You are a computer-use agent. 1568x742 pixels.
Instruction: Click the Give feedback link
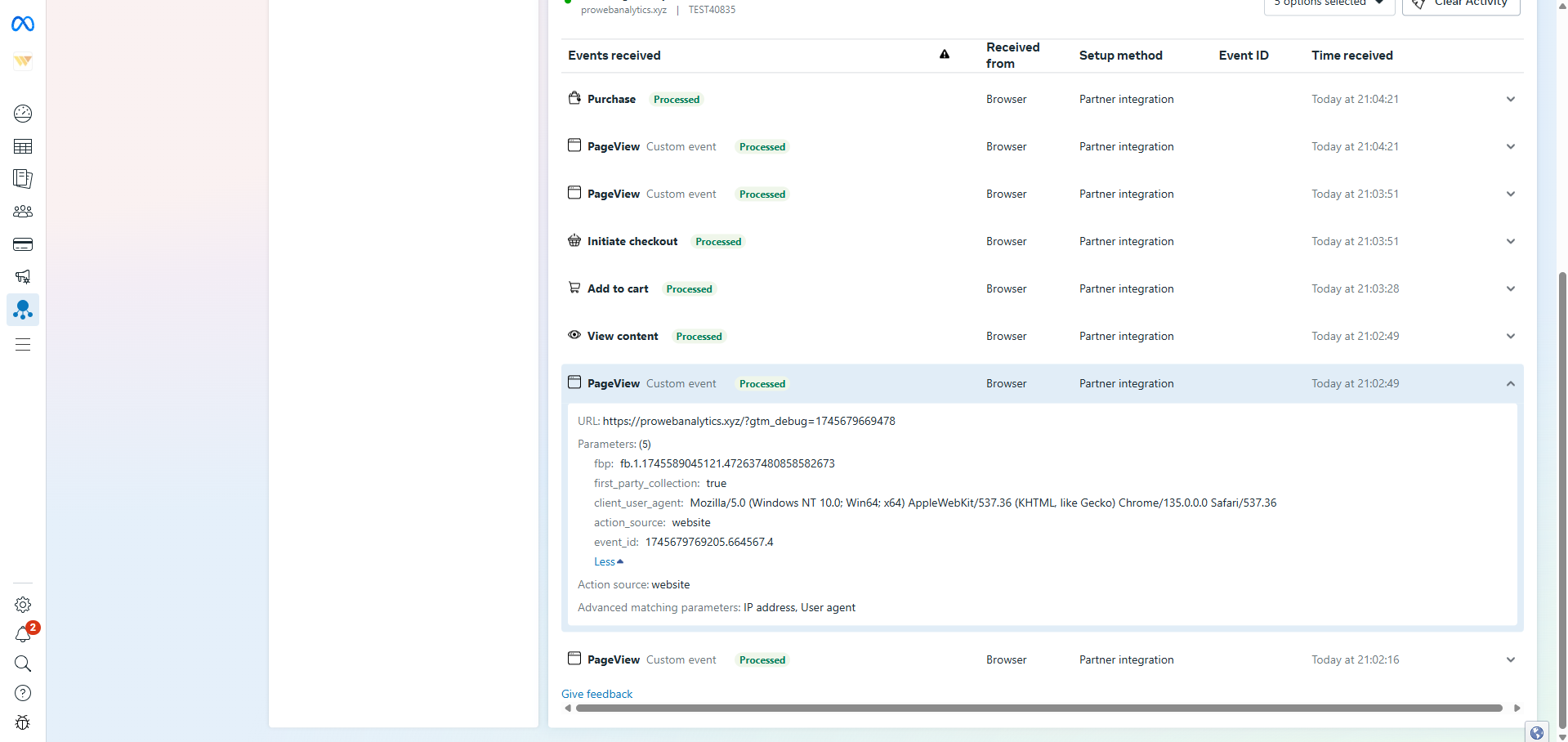tap(596, 694)
